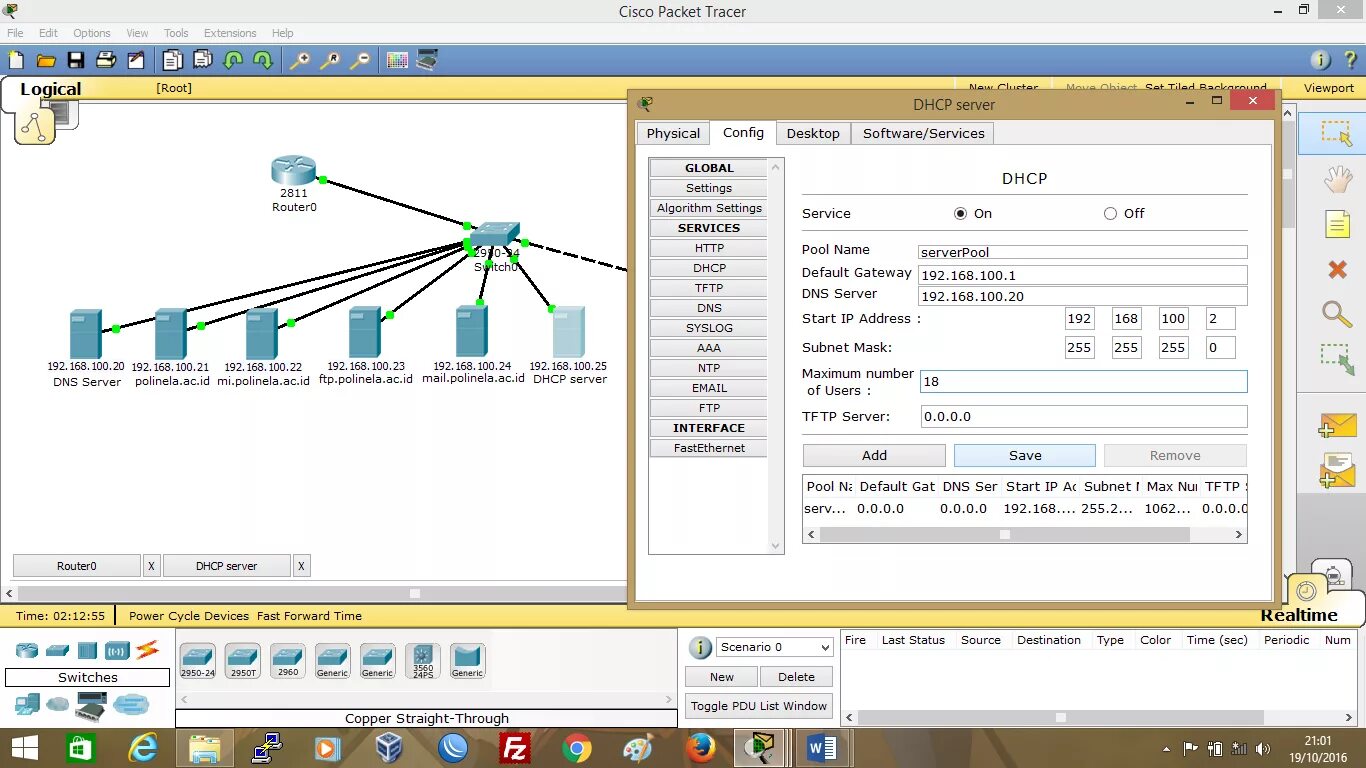Image resolution: width=1366 pixels, height=768 pixels.
Task: Pick the 2950-24 switch from device list
Action: pos(197,661)
